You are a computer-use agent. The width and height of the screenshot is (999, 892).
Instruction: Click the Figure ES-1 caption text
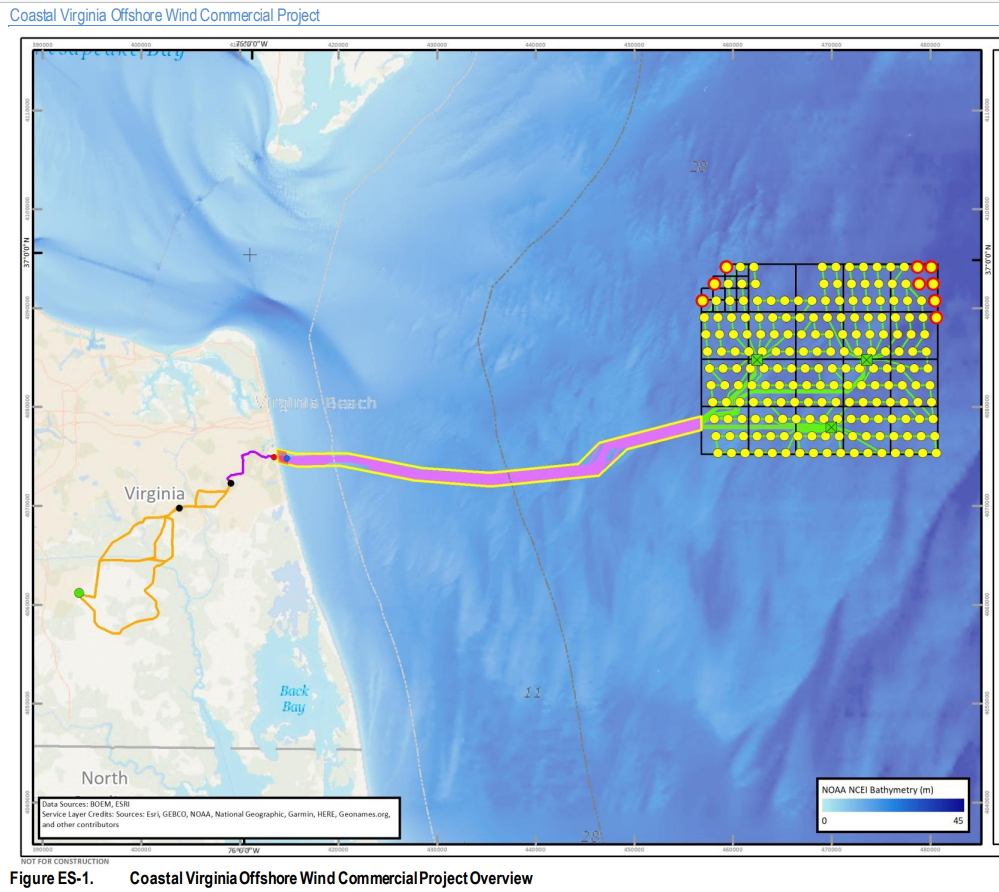(x=271, y=879)
